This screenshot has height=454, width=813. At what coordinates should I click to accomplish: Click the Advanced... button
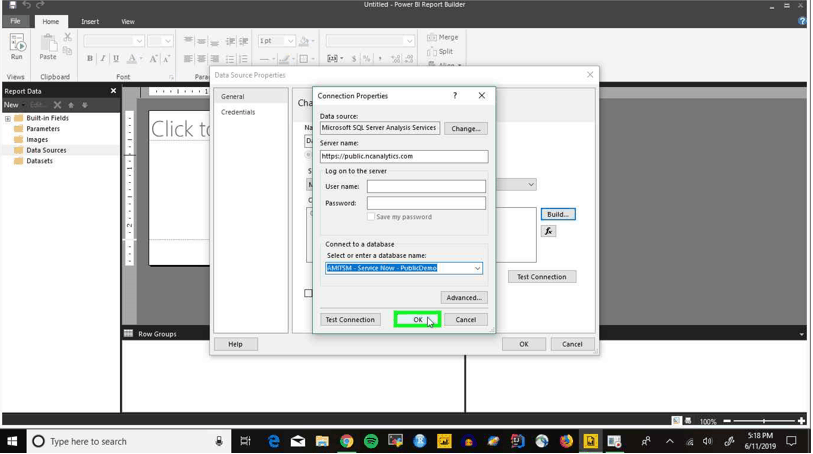coord(464,297)
